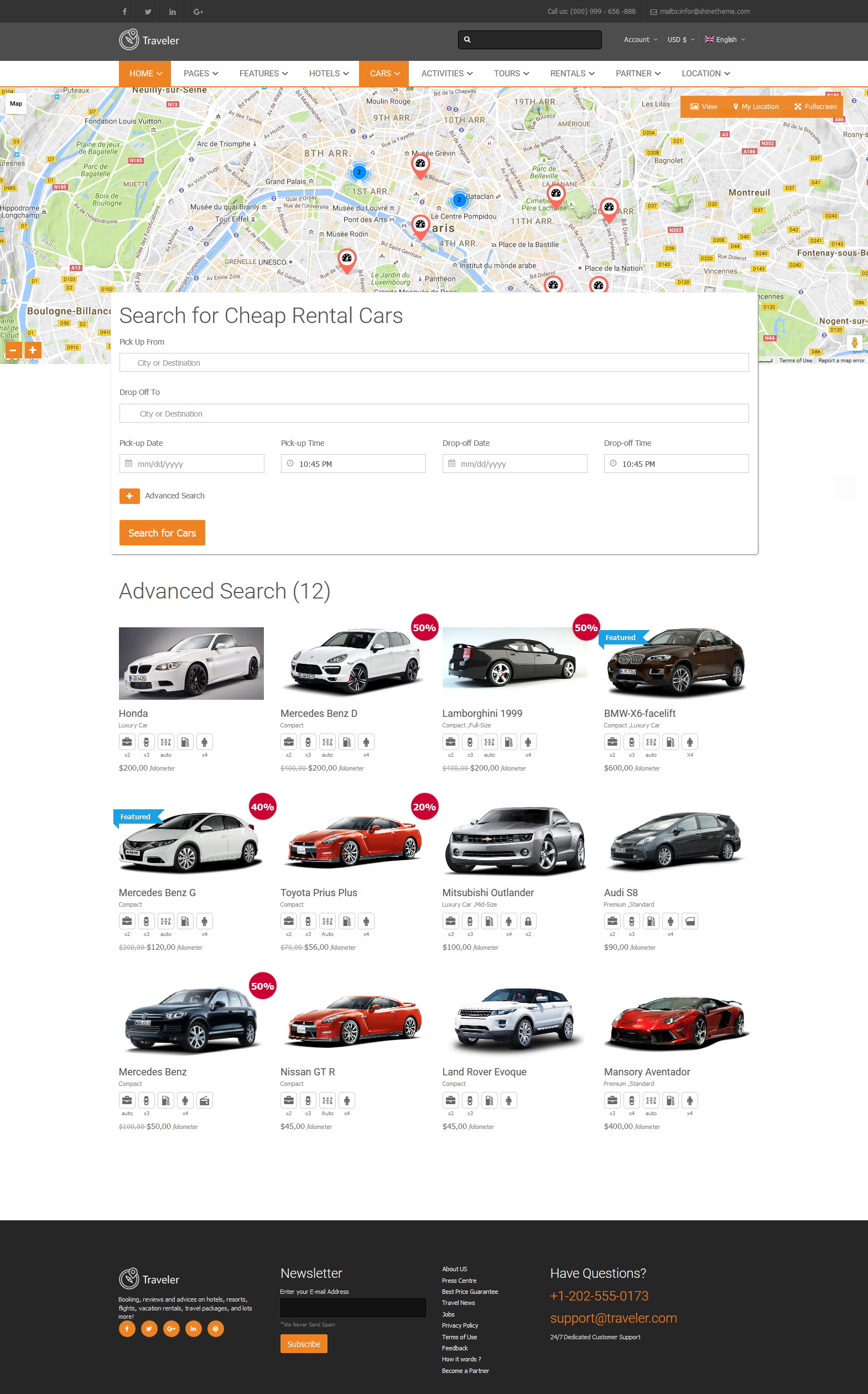This screenshot has height=1394, width=868.
Task: Click the Map type button on map
Action: (x=16, y=104)
